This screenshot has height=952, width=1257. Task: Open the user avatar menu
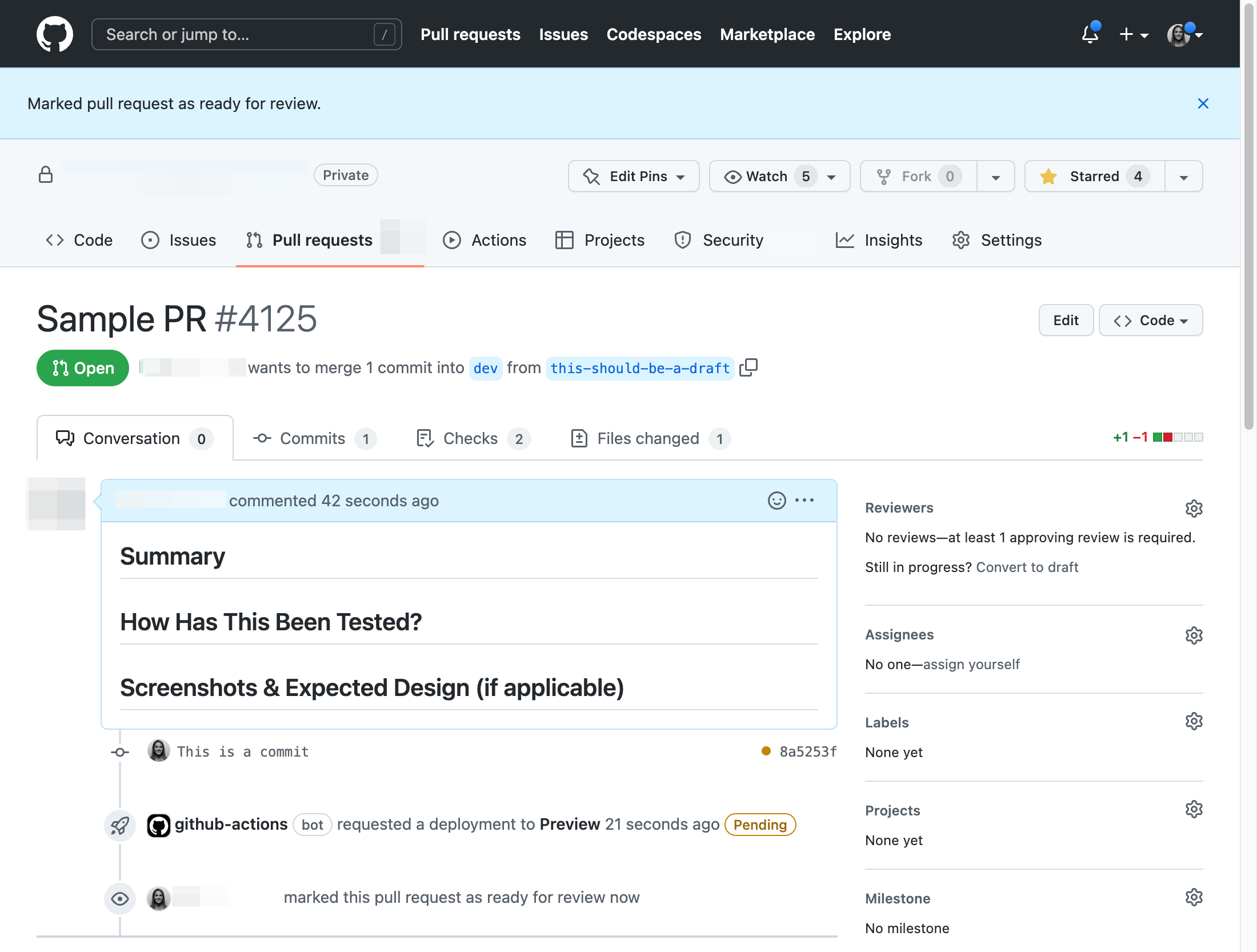coord(1185,34)
